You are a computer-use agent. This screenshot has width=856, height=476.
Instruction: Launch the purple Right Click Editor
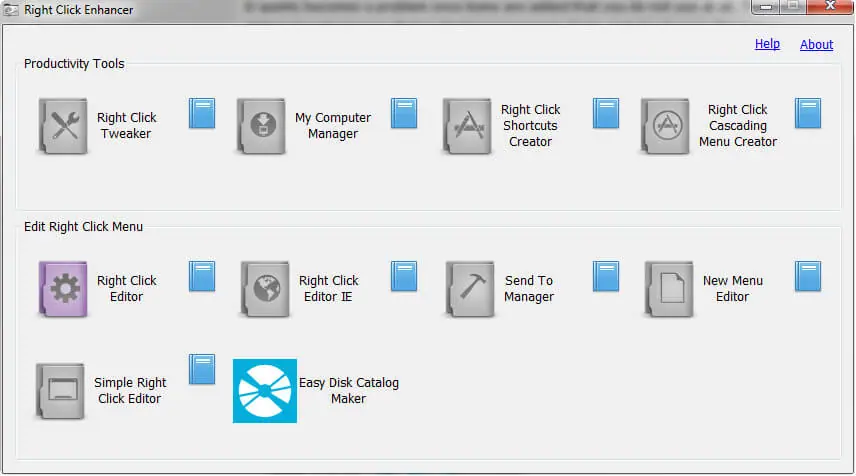[63, 289]
